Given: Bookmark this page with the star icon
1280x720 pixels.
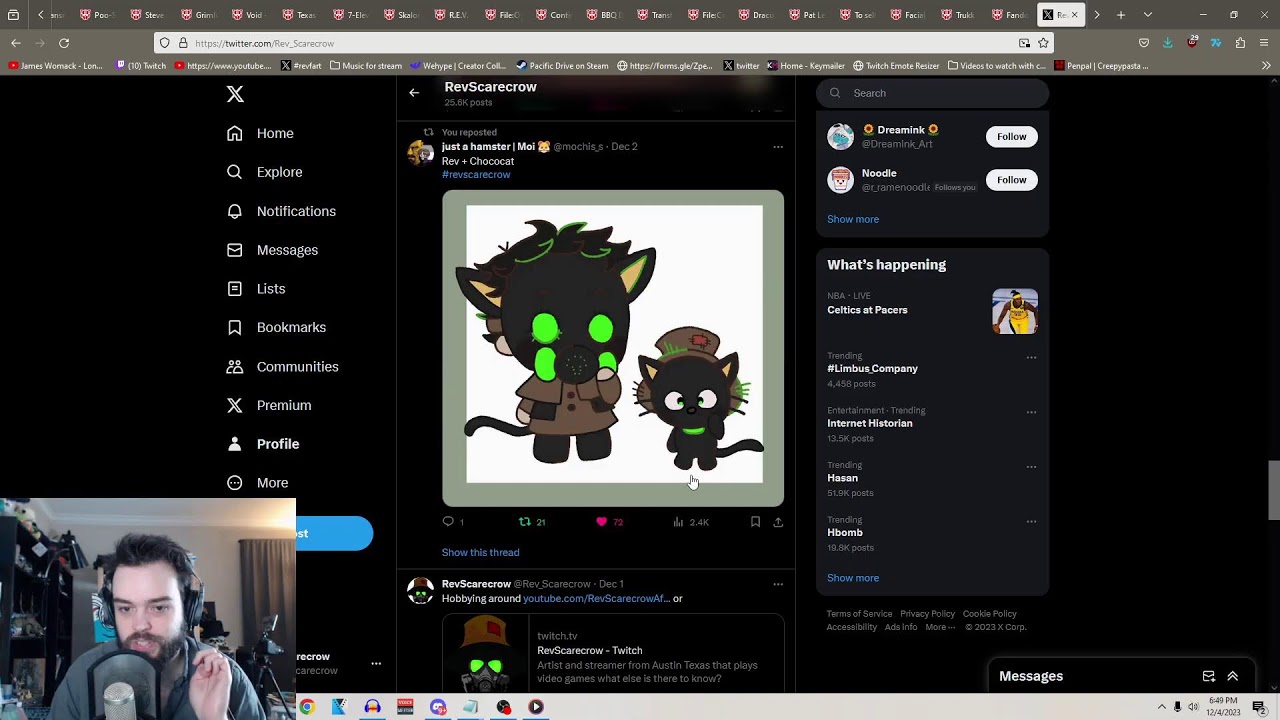Looking at the screenshot, I should [x=1043, y=43].
